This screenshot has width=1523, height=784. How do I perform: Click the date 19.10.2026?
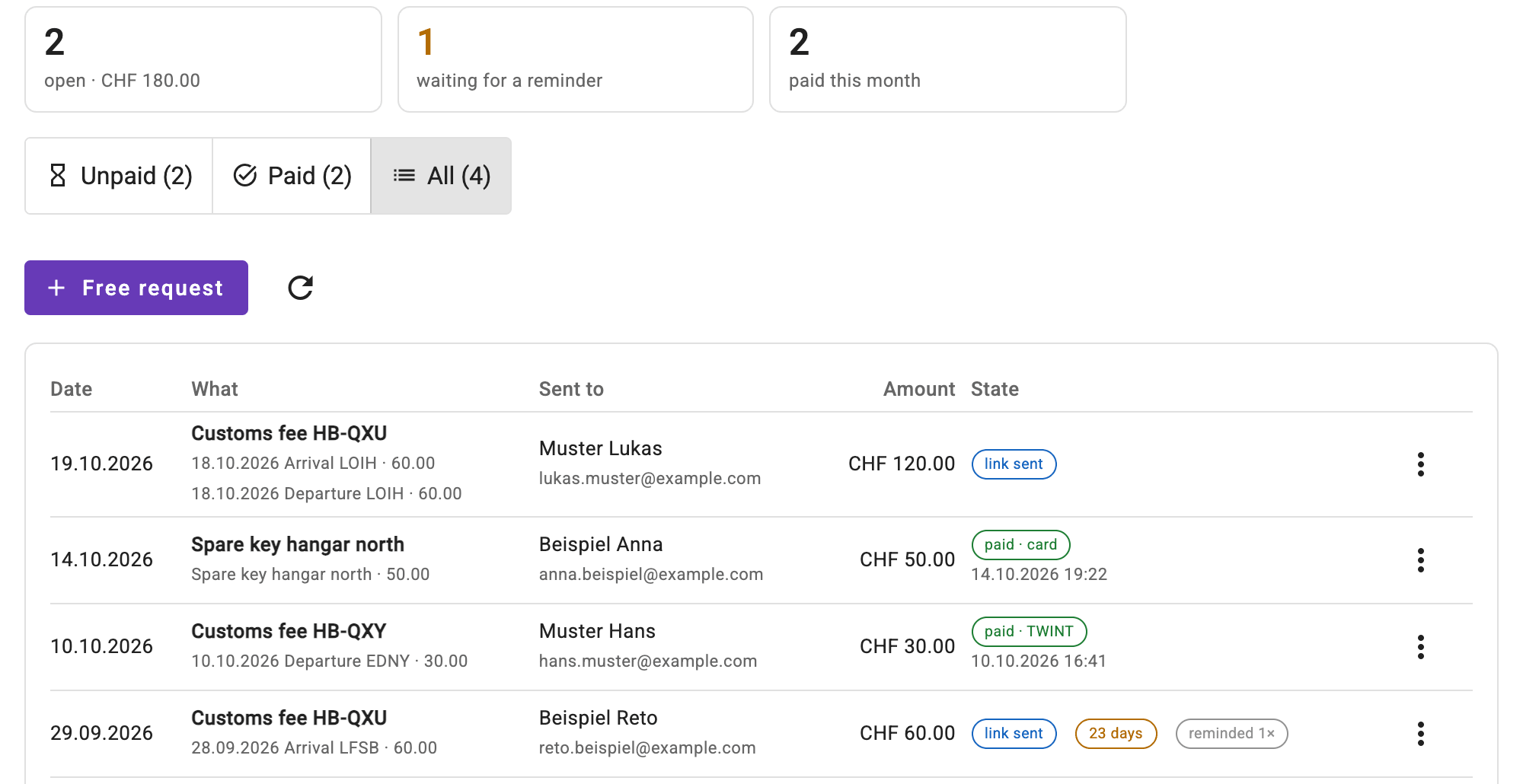tap(101, 464)
